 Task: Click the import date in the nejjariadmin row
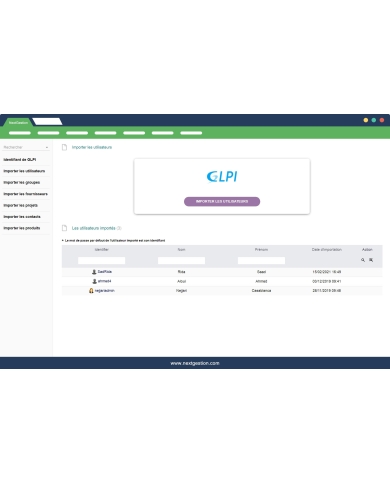tap(327, 291)
